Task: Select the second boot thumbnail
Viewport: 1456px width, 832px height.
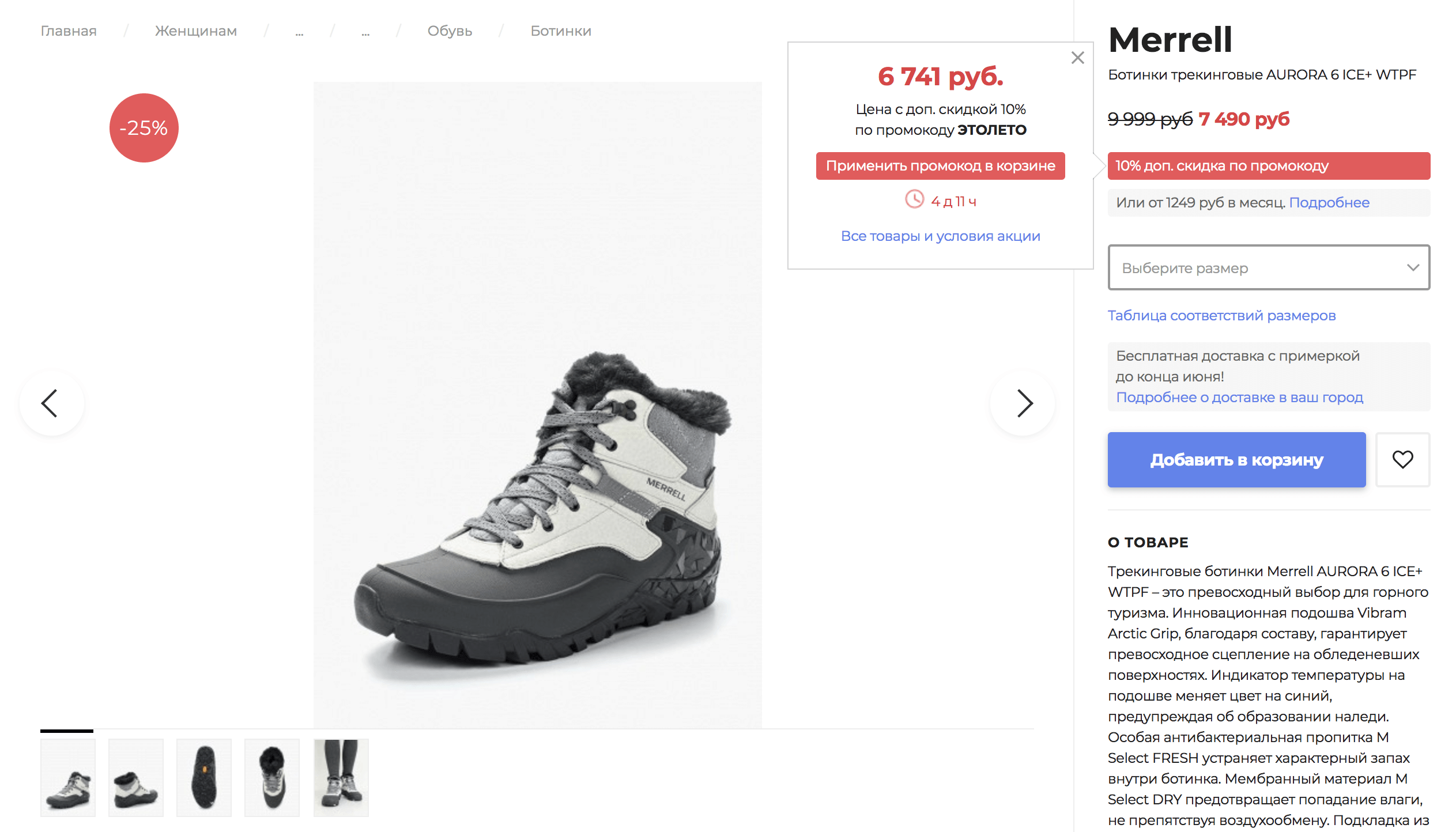Action: 136,777
